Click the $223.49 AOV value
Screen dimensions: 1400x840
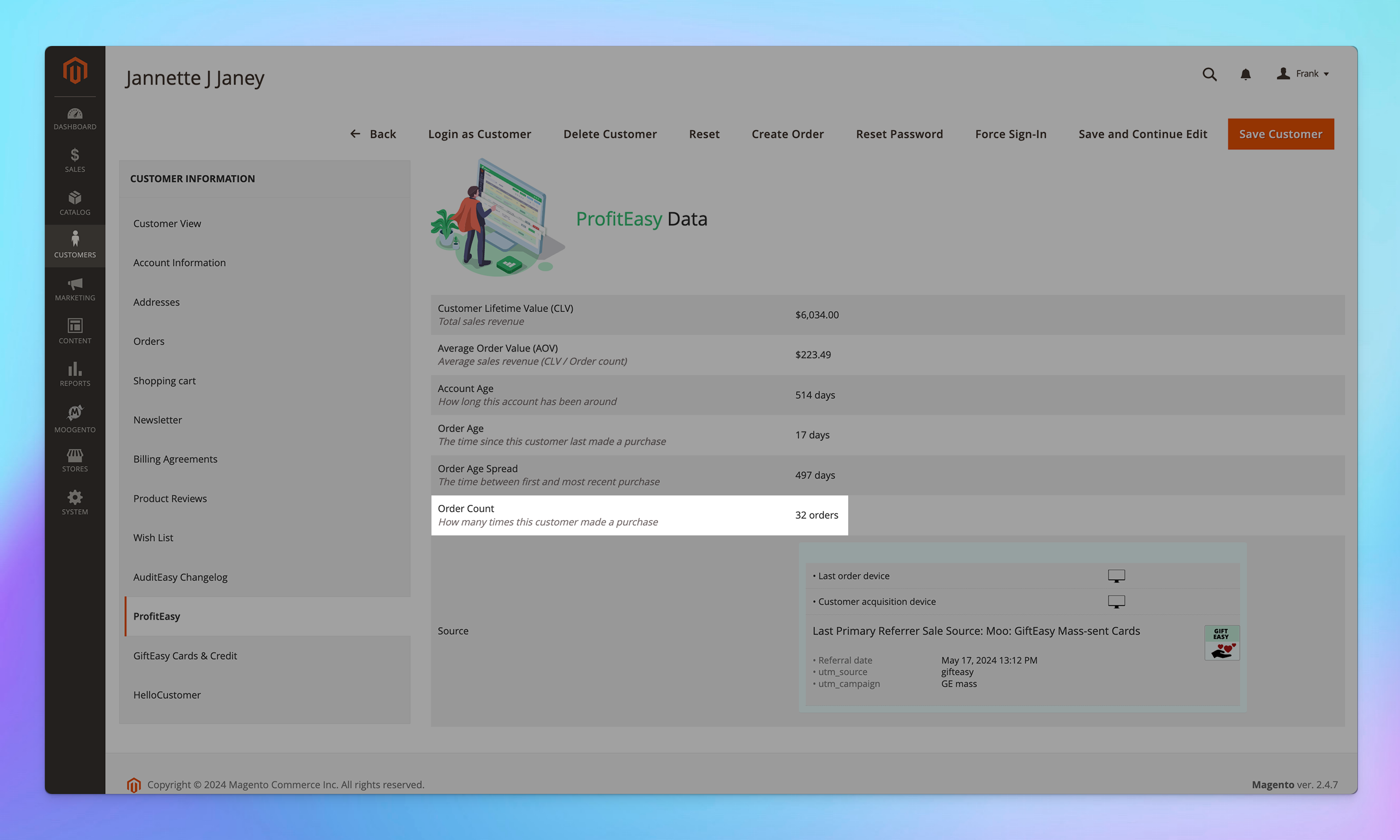point(813,355)
